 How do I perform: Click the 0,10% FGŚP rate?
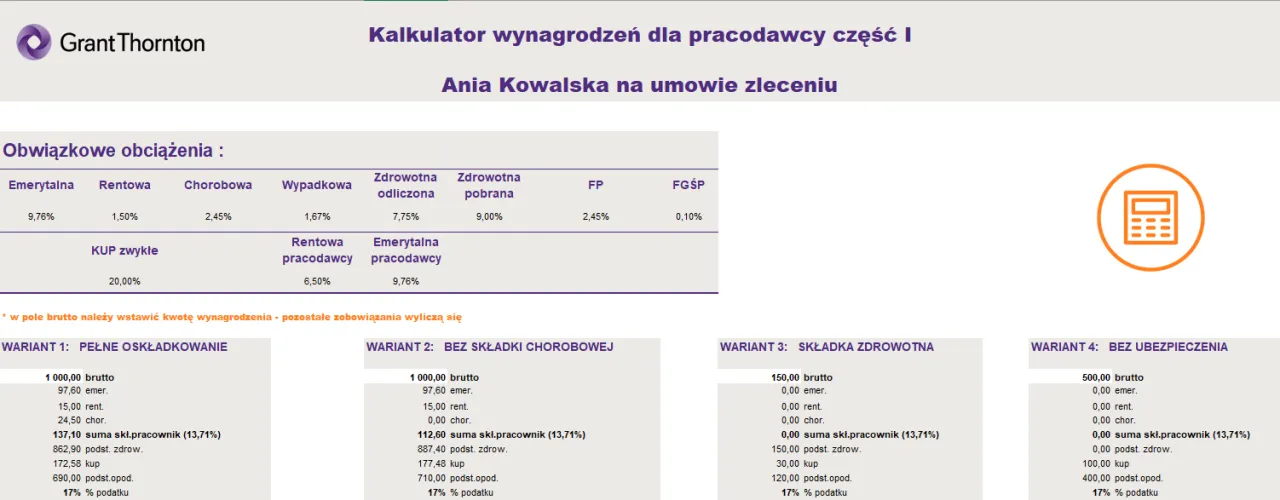[688, 216]
